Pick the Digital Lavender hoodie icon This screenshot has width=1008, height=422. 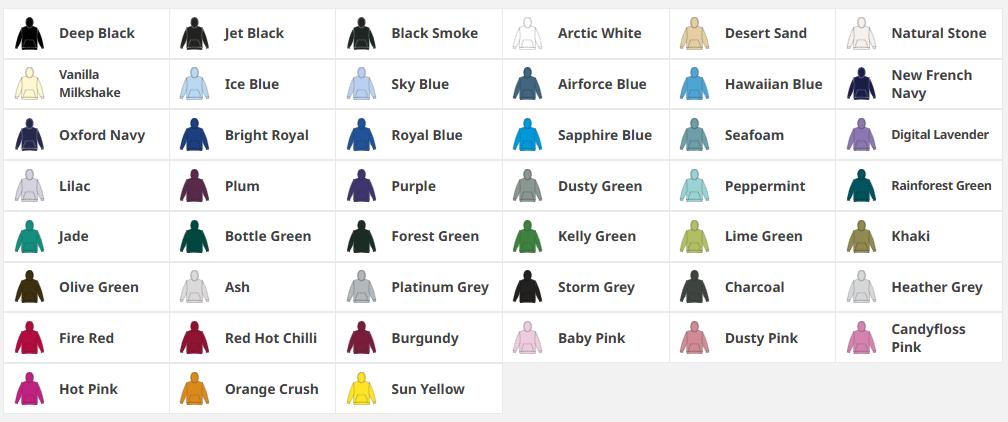pyautogui.click(x=860, y=135)
